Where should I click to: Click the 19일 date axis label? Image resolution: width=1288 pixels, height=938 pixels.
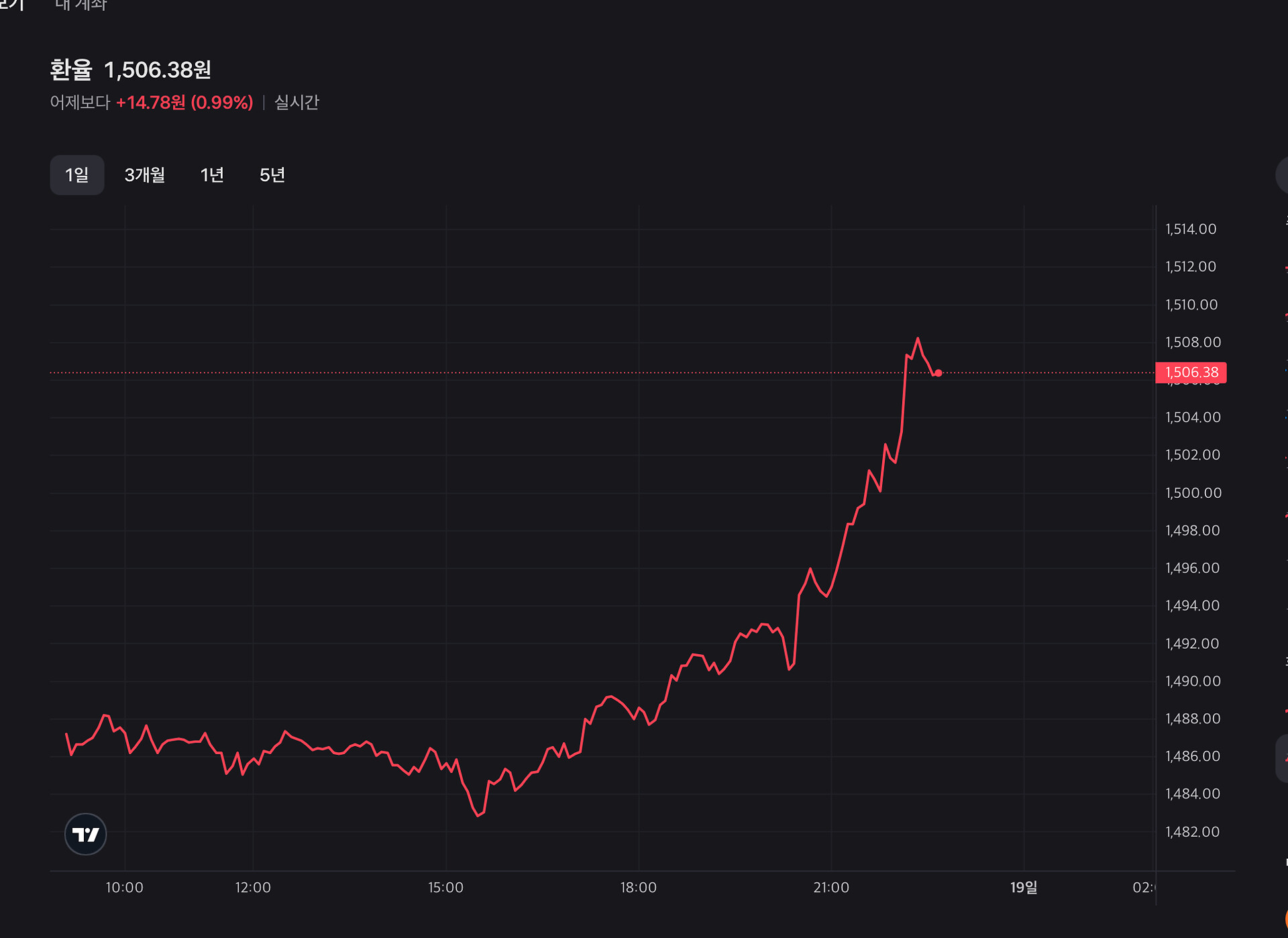1024,888
